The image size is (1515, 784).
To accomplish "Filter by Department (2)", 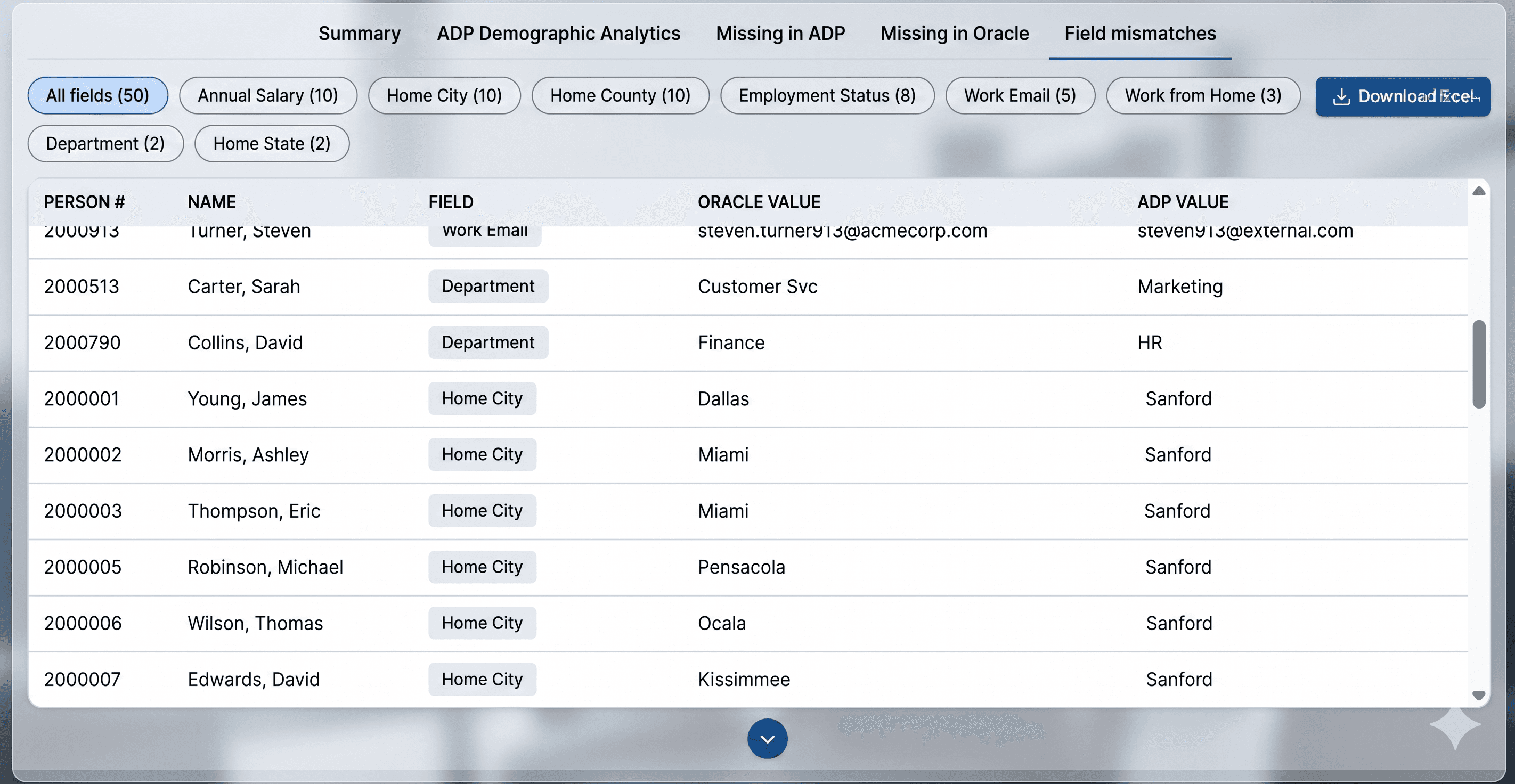I will [105, 143].
